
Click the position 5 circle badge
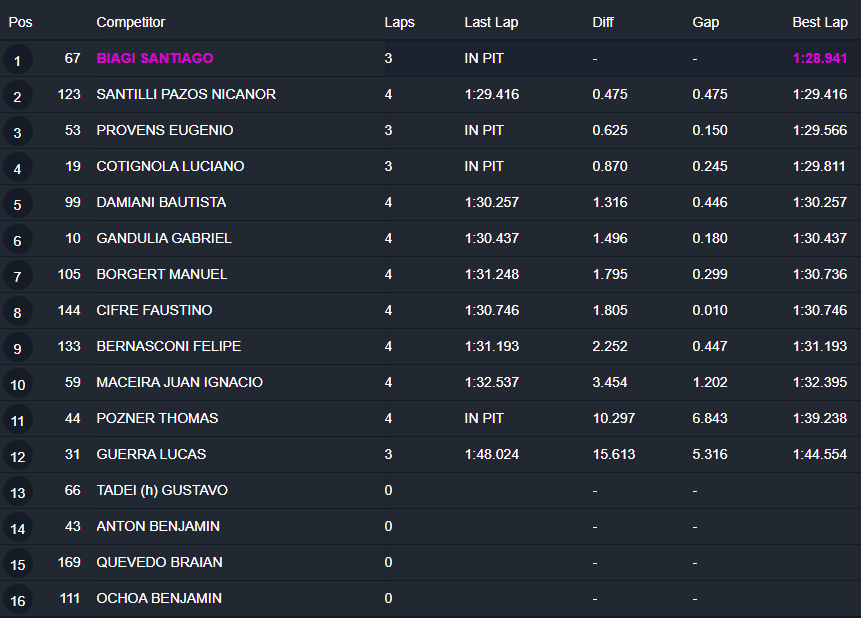[17, 204]
